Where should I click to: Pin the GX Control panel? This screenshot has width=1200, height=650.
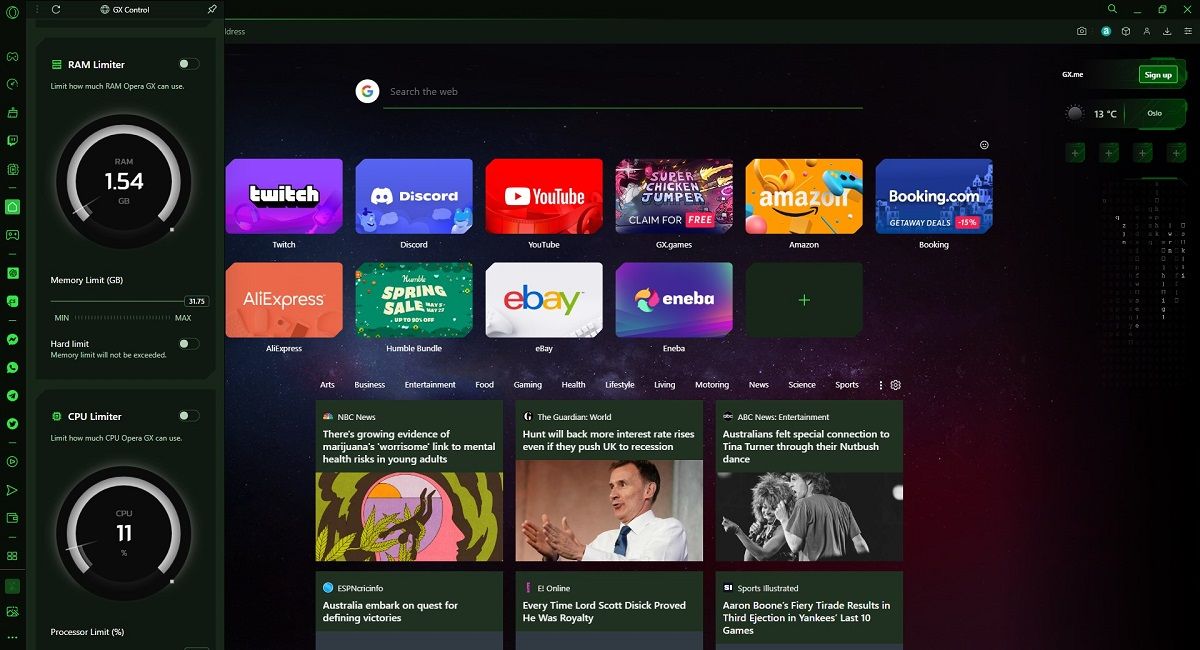(211, 9)
